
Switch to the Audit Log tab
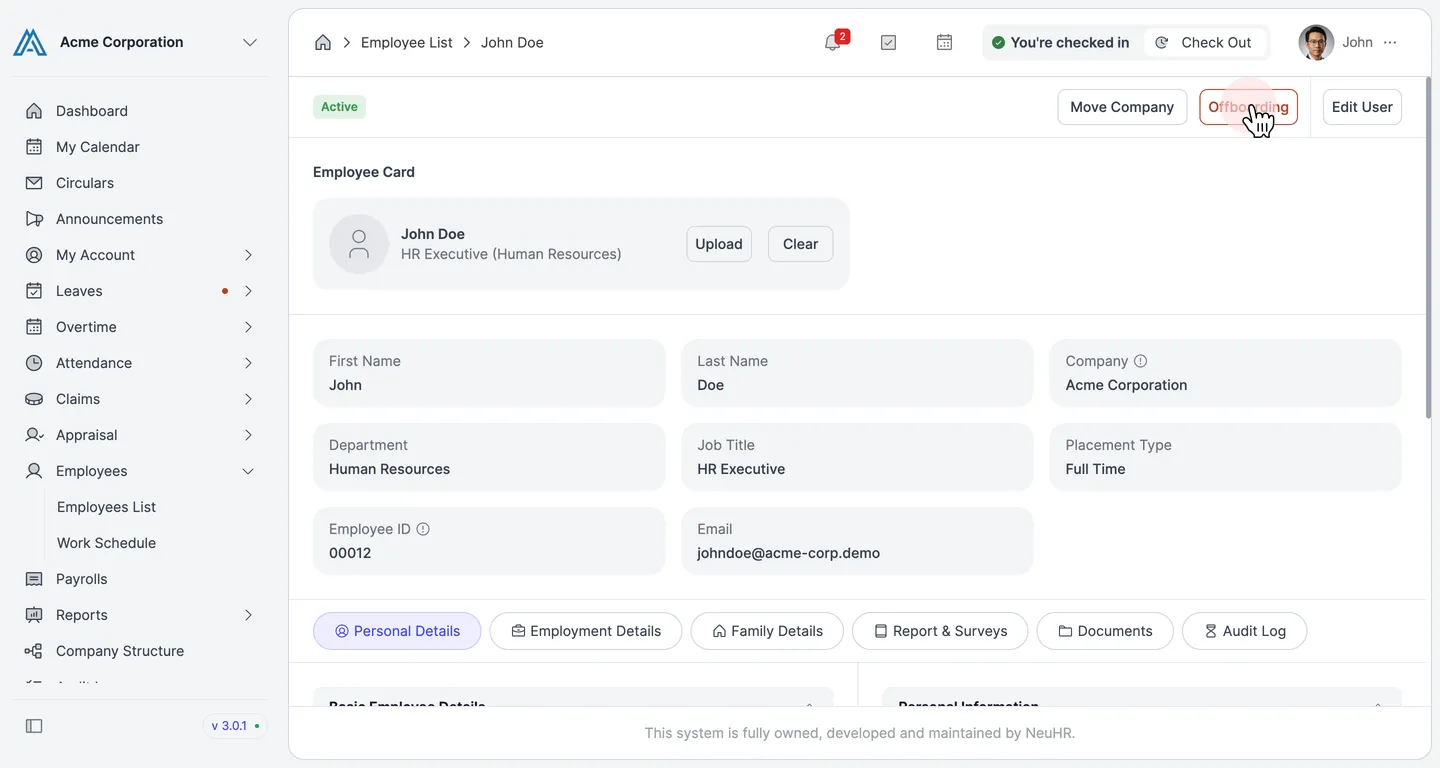coord(1244,631)
